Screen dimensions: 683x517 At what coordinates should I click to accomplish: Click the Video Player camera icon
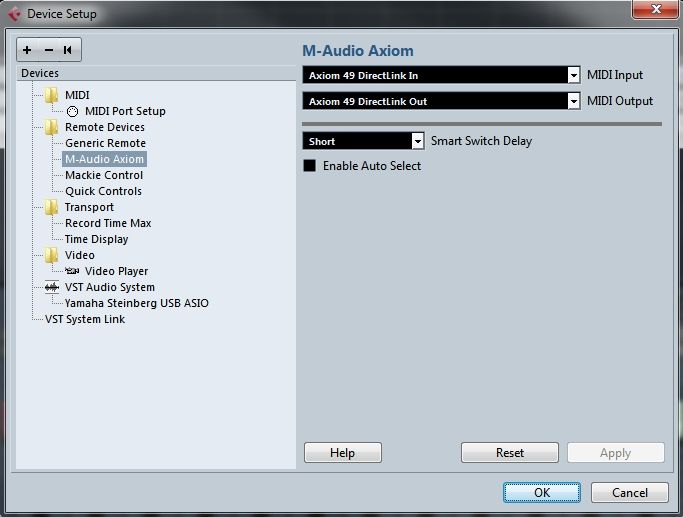coord(72,271)
